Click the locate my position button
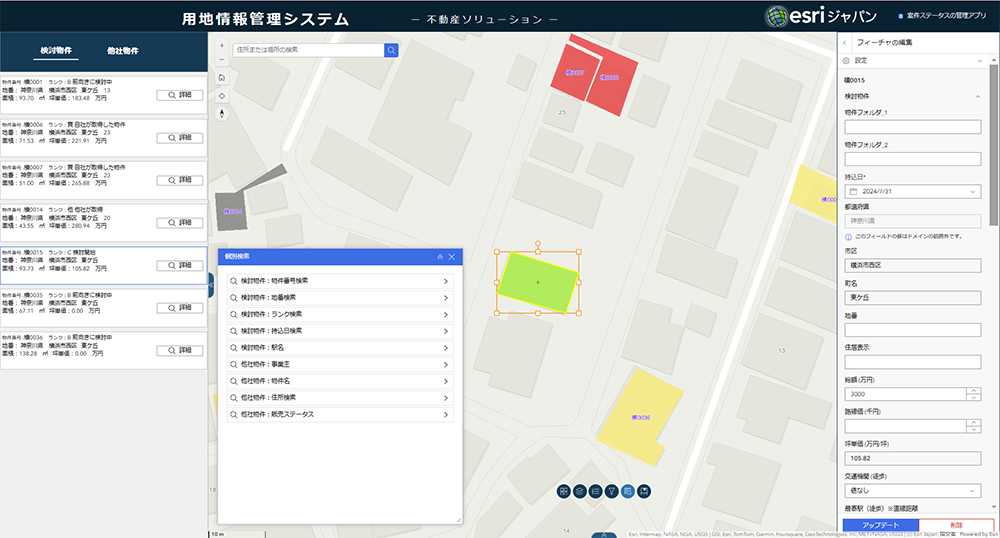This screenshot has height=538, width=1000. pos(221,96)
